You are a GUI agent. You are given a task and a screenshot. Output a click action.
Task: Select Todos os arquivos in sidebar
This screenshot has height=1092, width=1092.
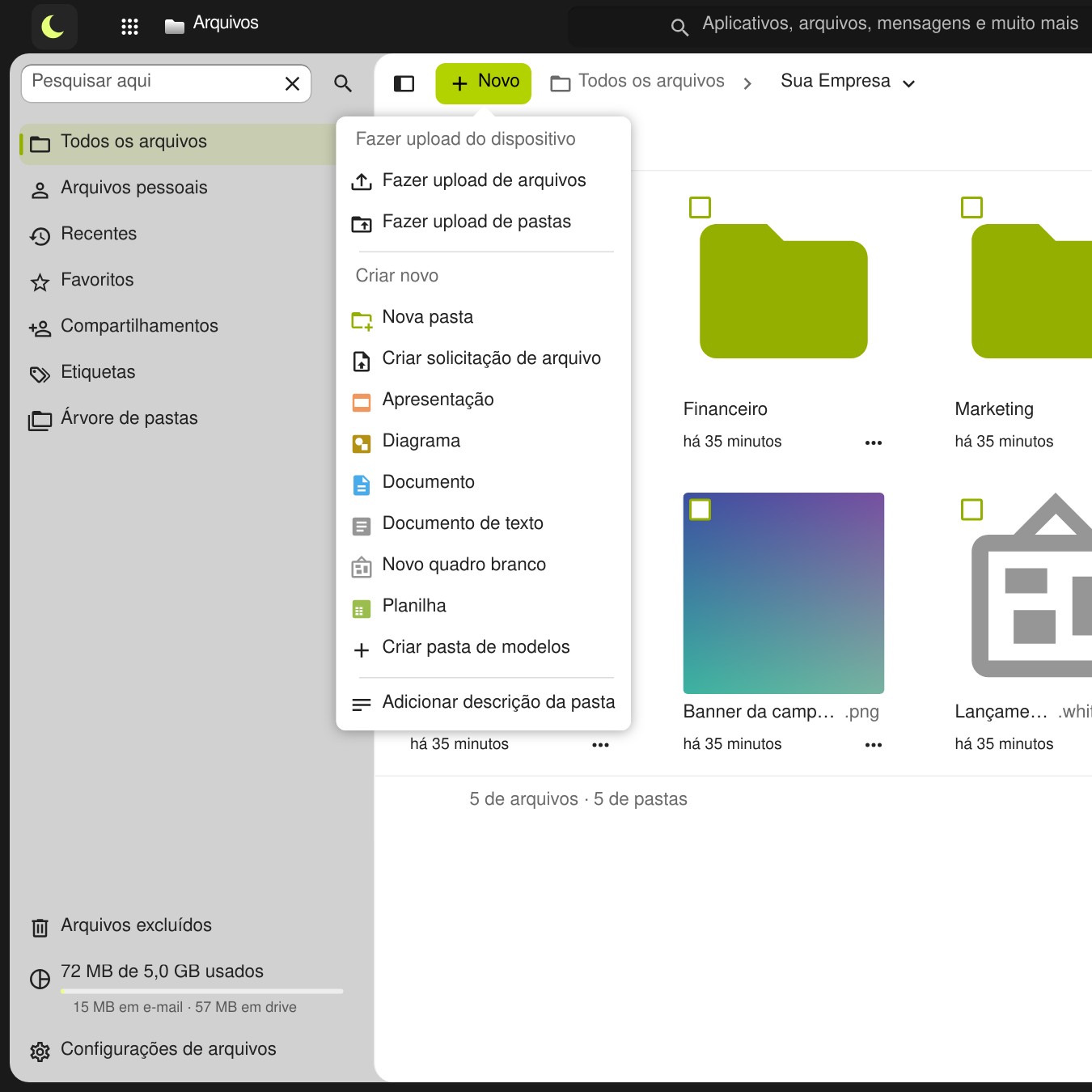[180, 142]
